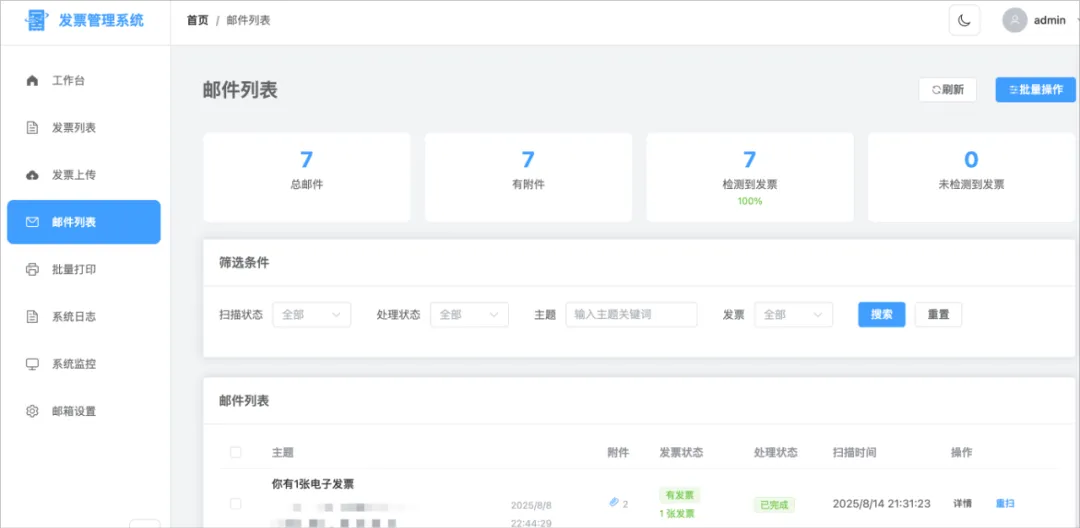The image size is (1080, 528).
Task: Select 批量打印 in sidebar
Action: 84,269
